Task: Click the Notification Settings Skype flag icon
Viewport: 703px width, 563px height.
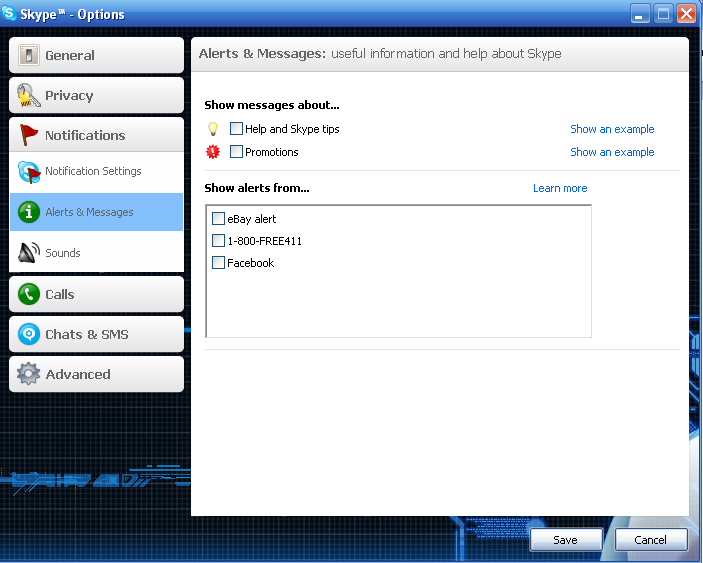Action: click(x=29, y=172)
